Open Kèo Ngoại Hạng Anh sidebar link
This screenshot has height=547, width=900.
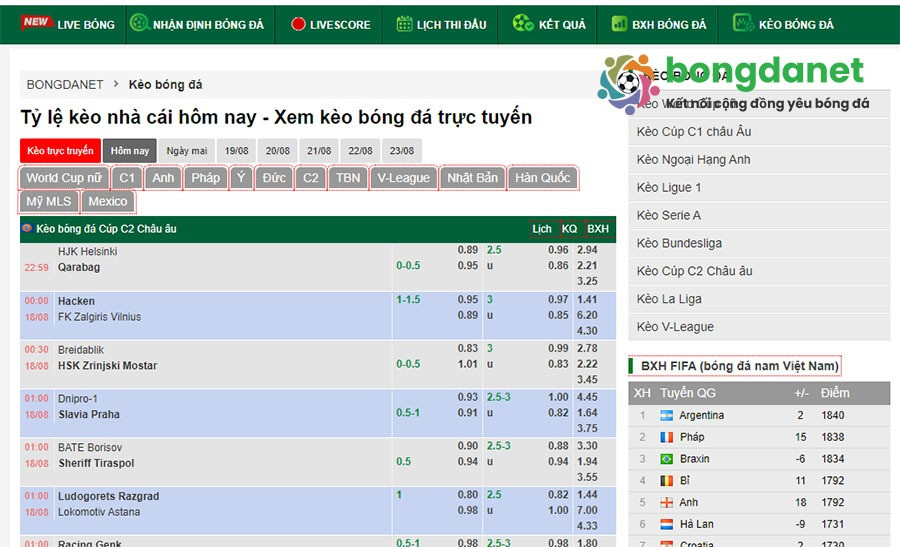click(693, 160)
